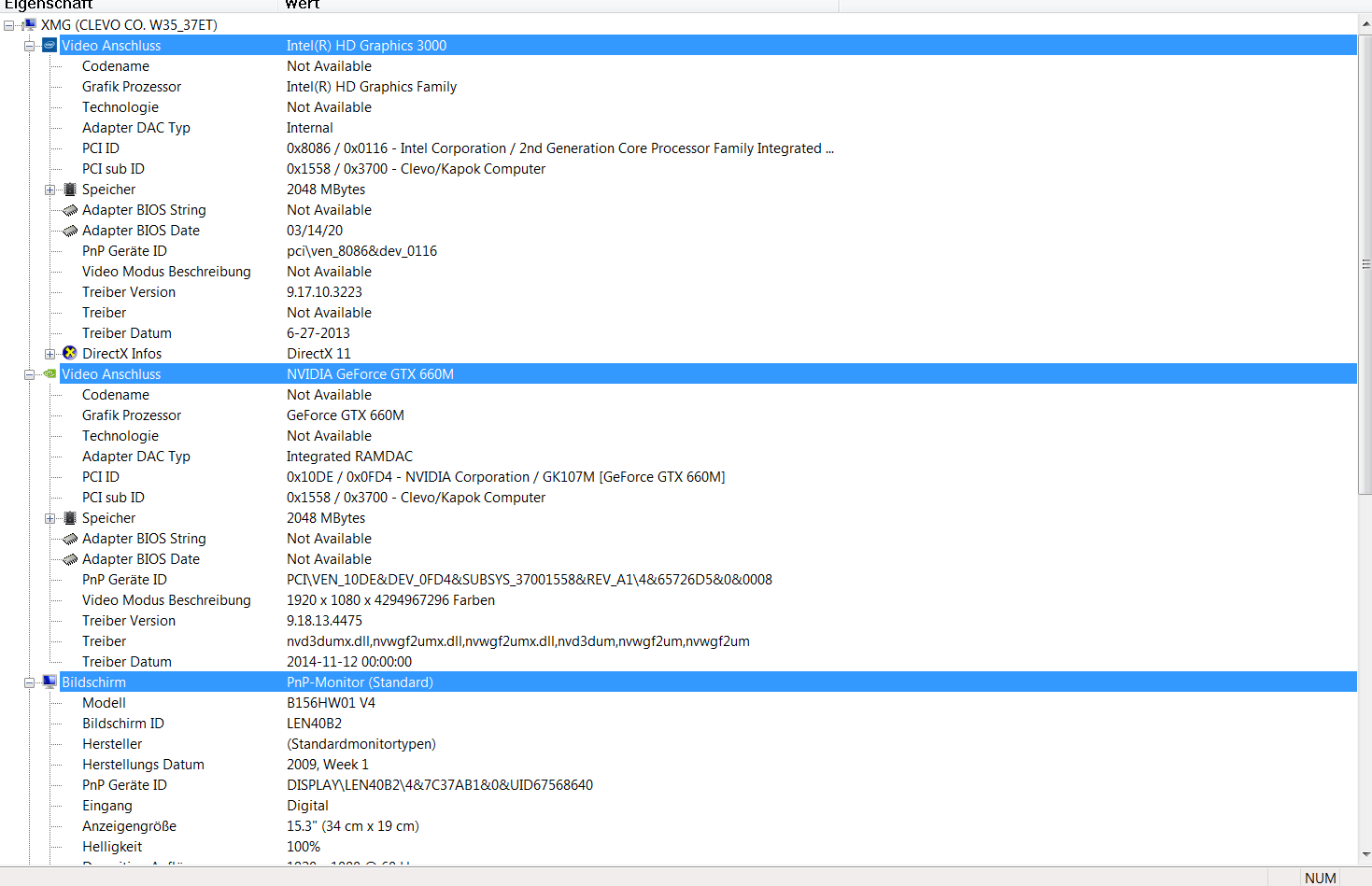
Task: Click the Wert column header
Action: click(559, 5)
